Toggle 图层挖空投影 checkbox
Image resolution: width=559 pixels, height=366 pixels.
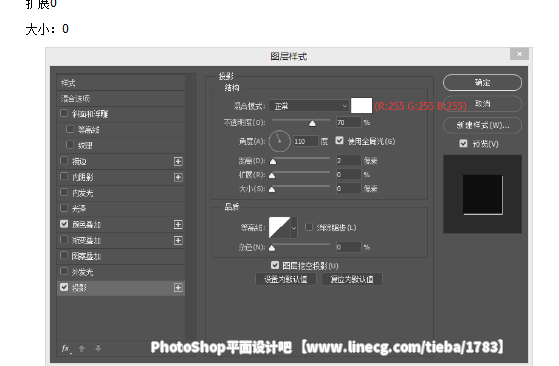(x=275, y=265)
